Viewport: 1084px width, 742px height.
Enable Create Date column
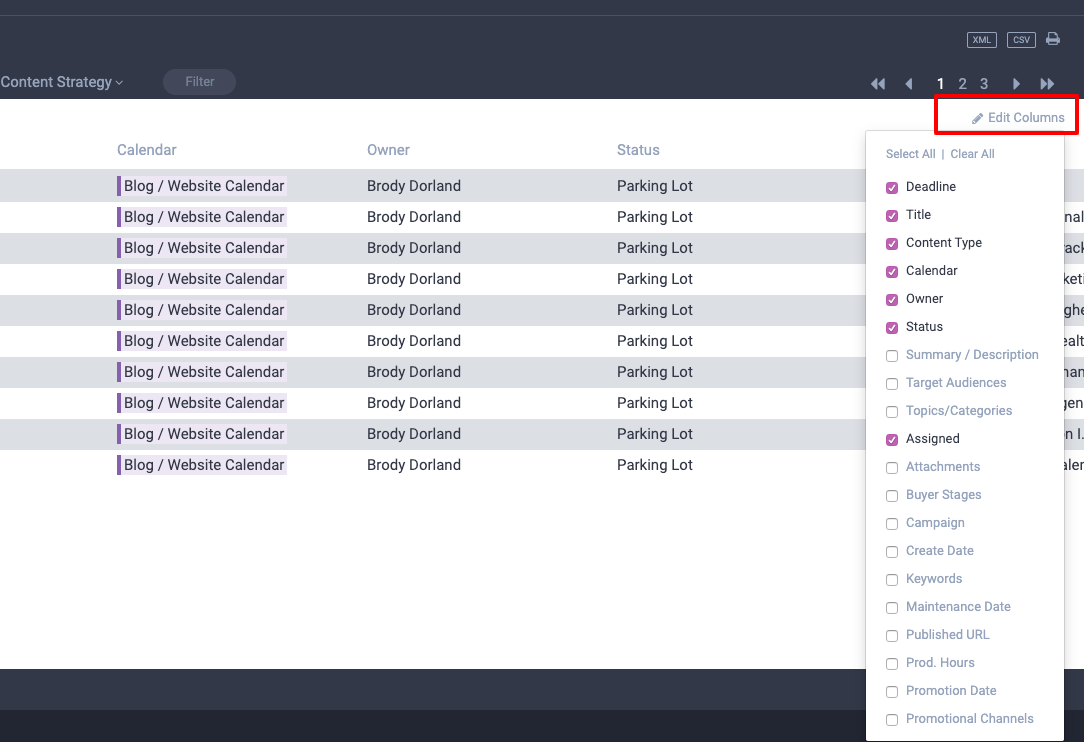[x=892, y=552]
